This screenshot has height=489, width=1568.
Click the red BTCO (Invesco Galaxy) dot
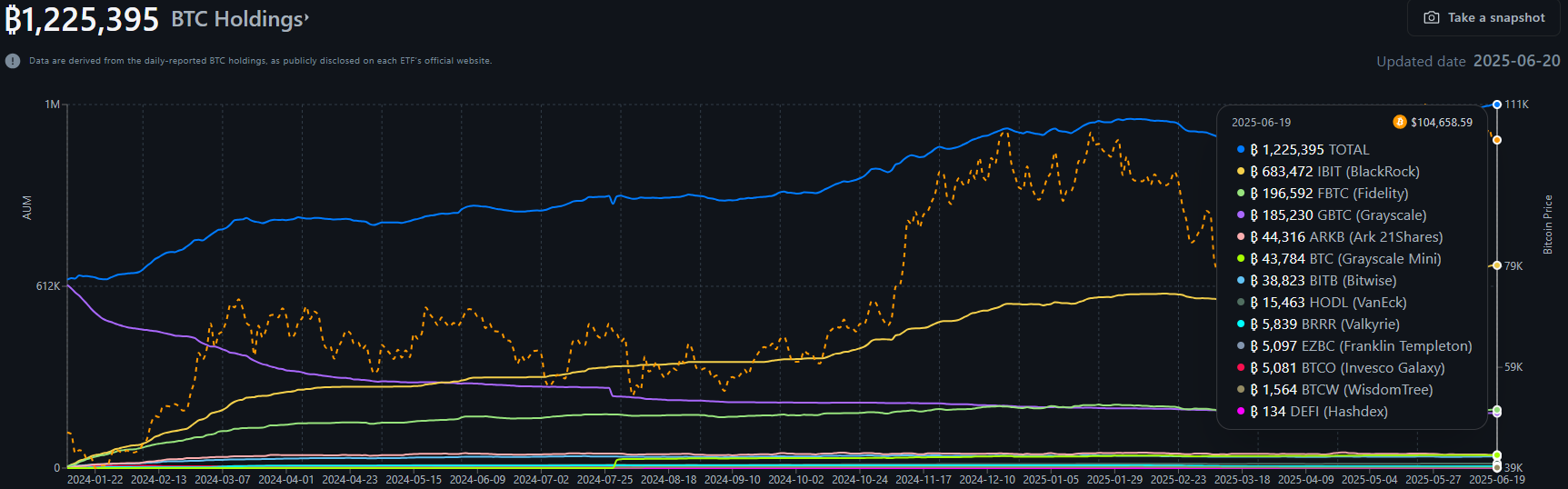(1241, 367)
